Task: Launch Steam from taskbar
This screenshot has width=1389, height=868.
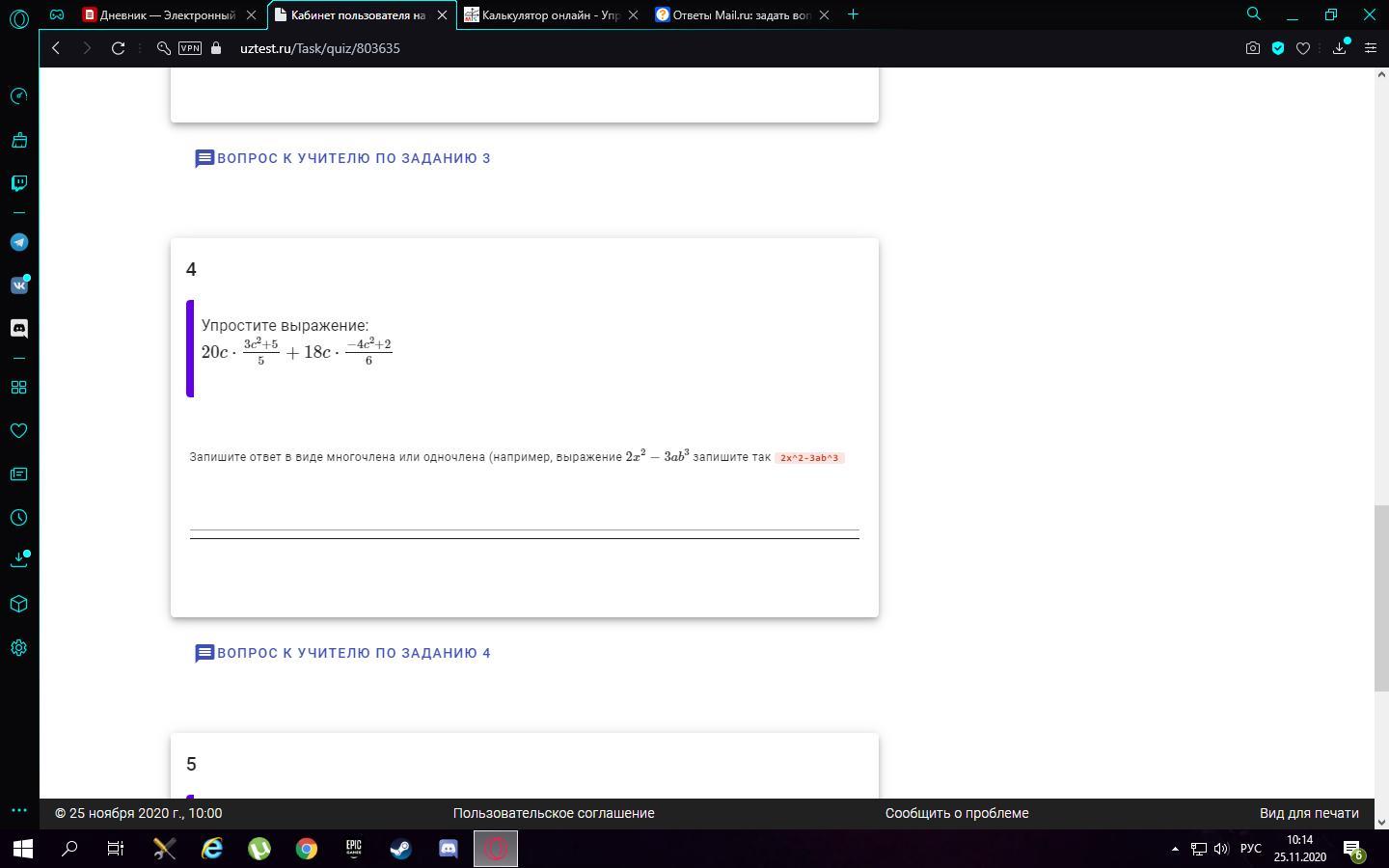Action: (x=400, y=849)
